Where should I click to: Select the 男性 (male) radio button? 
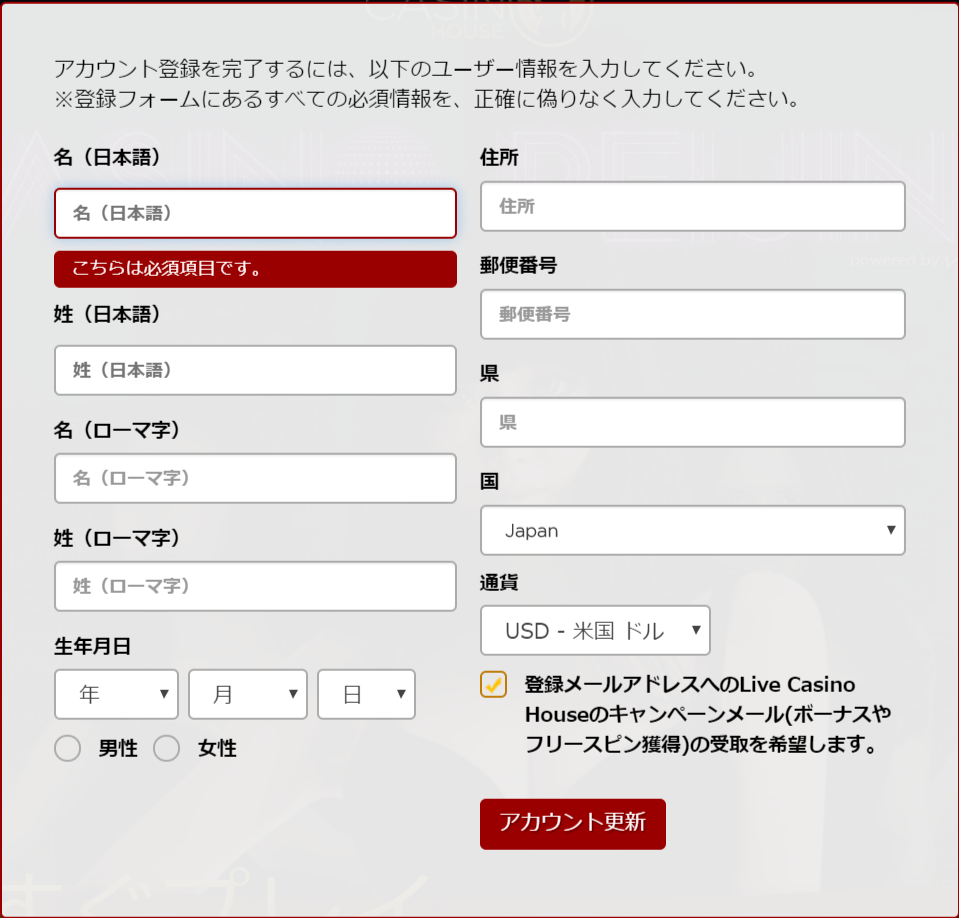(67, 747)
